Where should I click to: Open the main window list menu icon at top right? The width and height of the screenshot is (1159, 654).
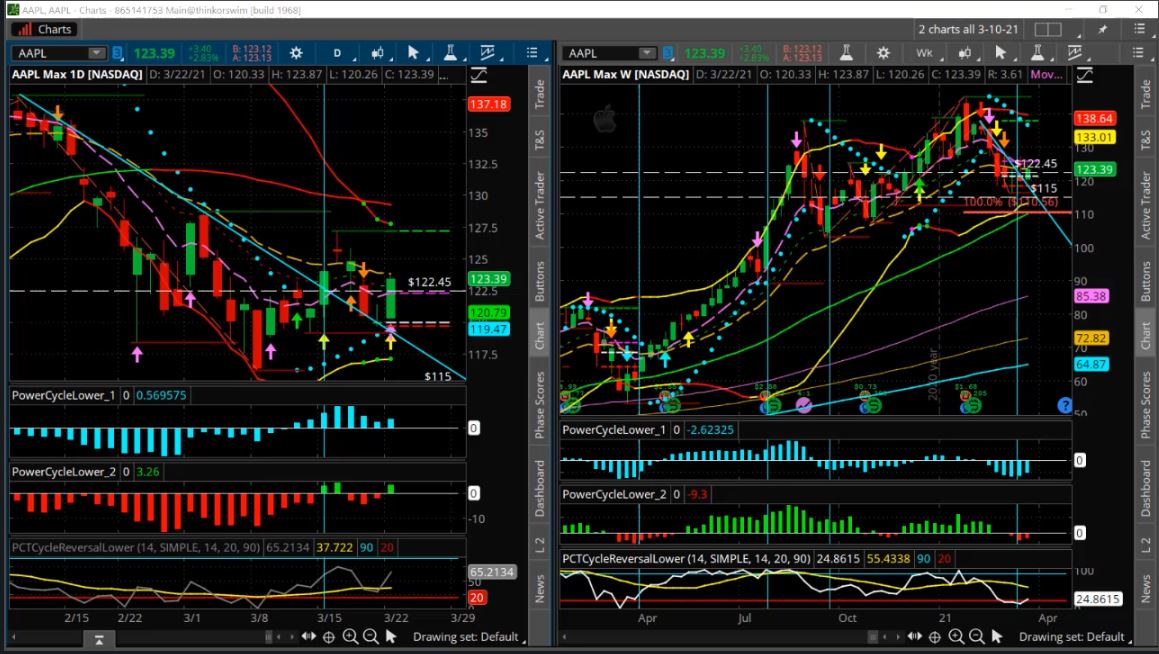pyautogui.click(x=1139, y=30)
